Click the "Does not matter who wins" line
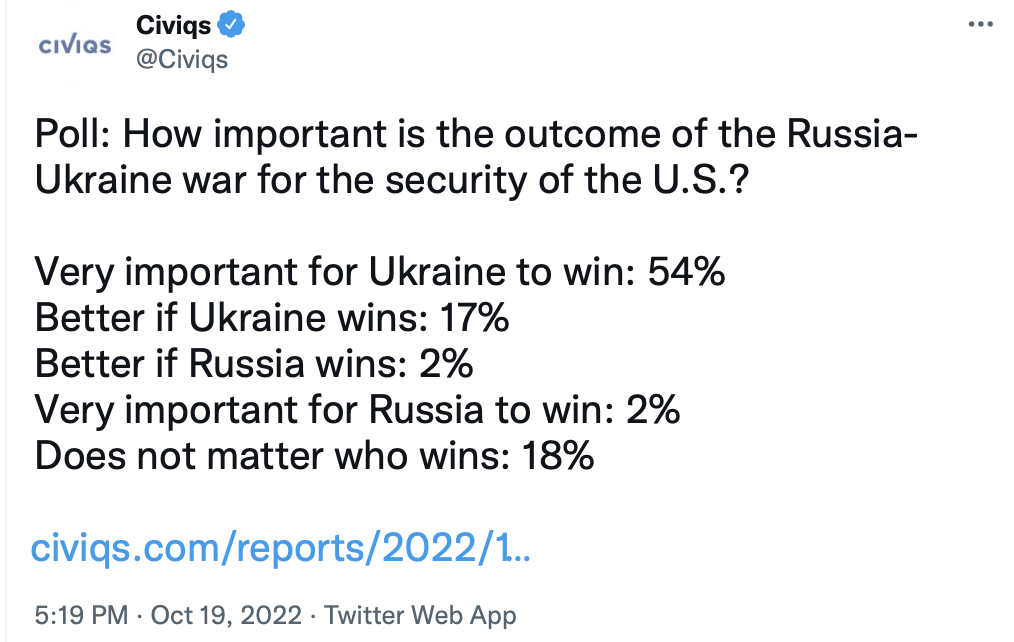 275,457
